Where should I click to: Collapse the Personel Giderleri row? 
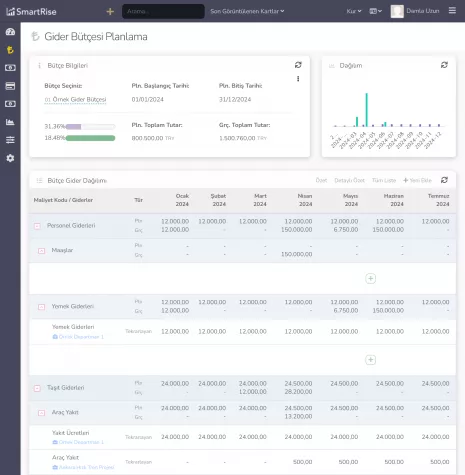(x=37, y=226)
